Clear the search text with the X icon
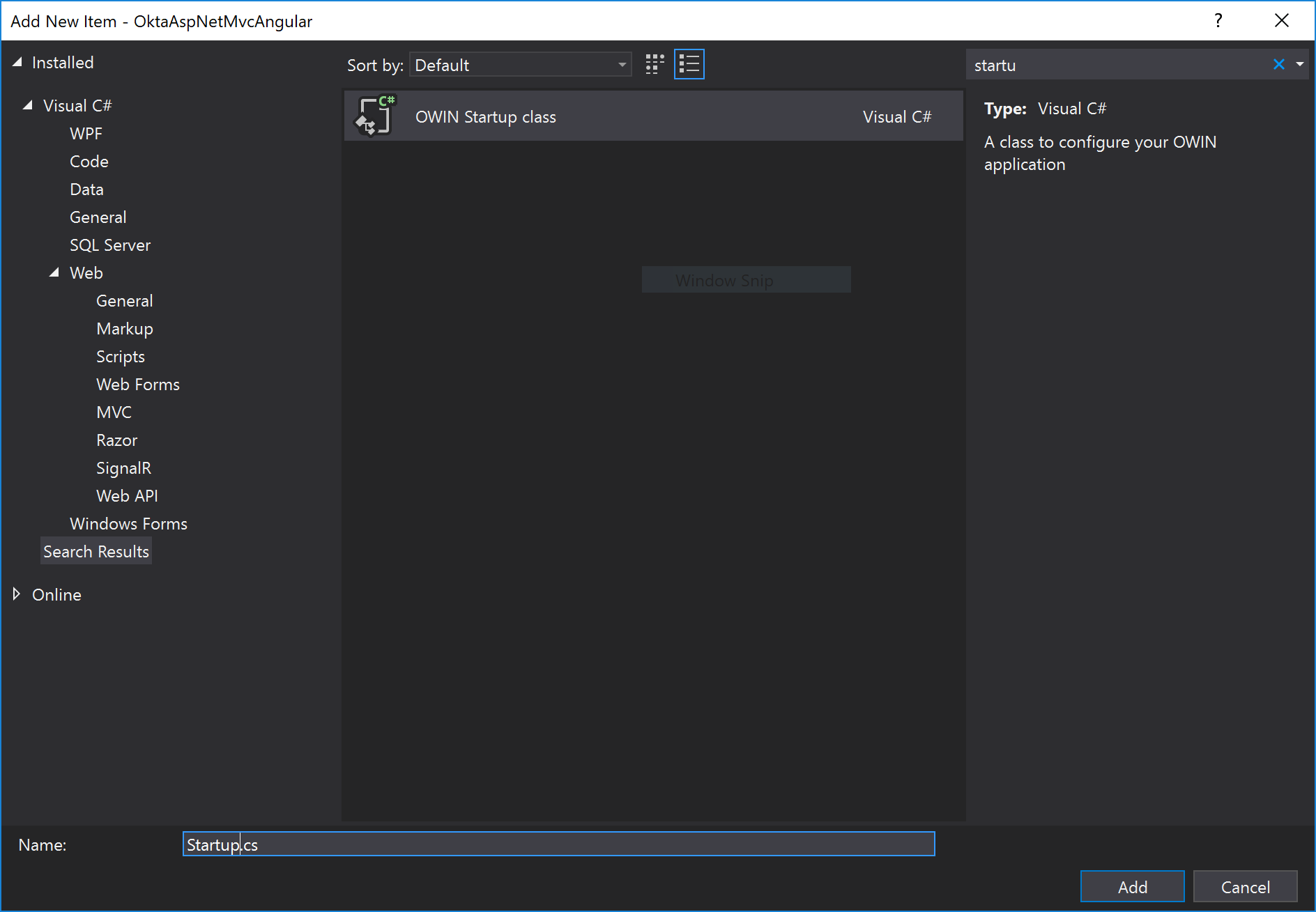The height and width of the screenshot is (912, 1316). click(1279, 64)
